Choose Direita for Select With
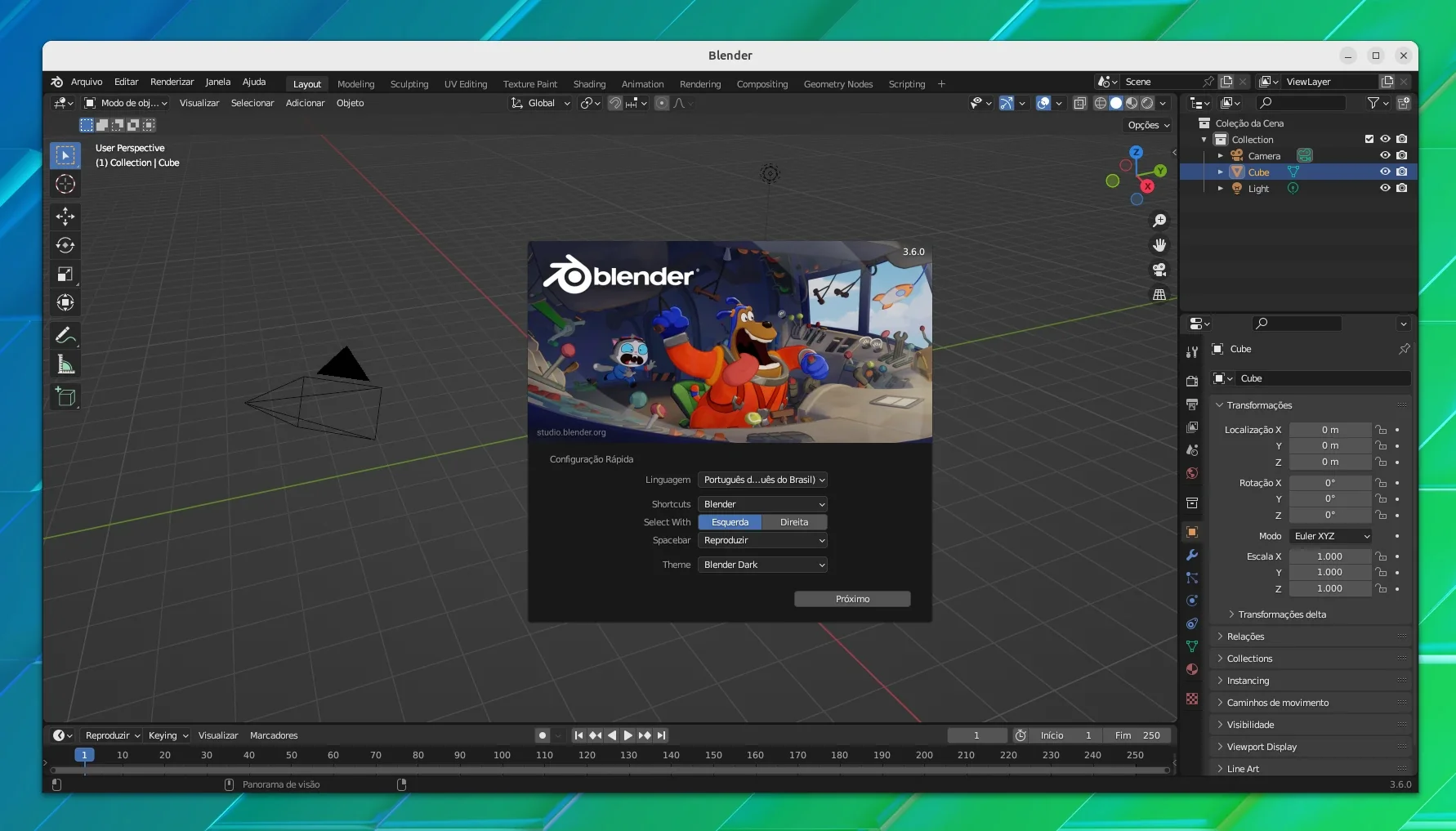The image size is (1456, 831). 794,522
